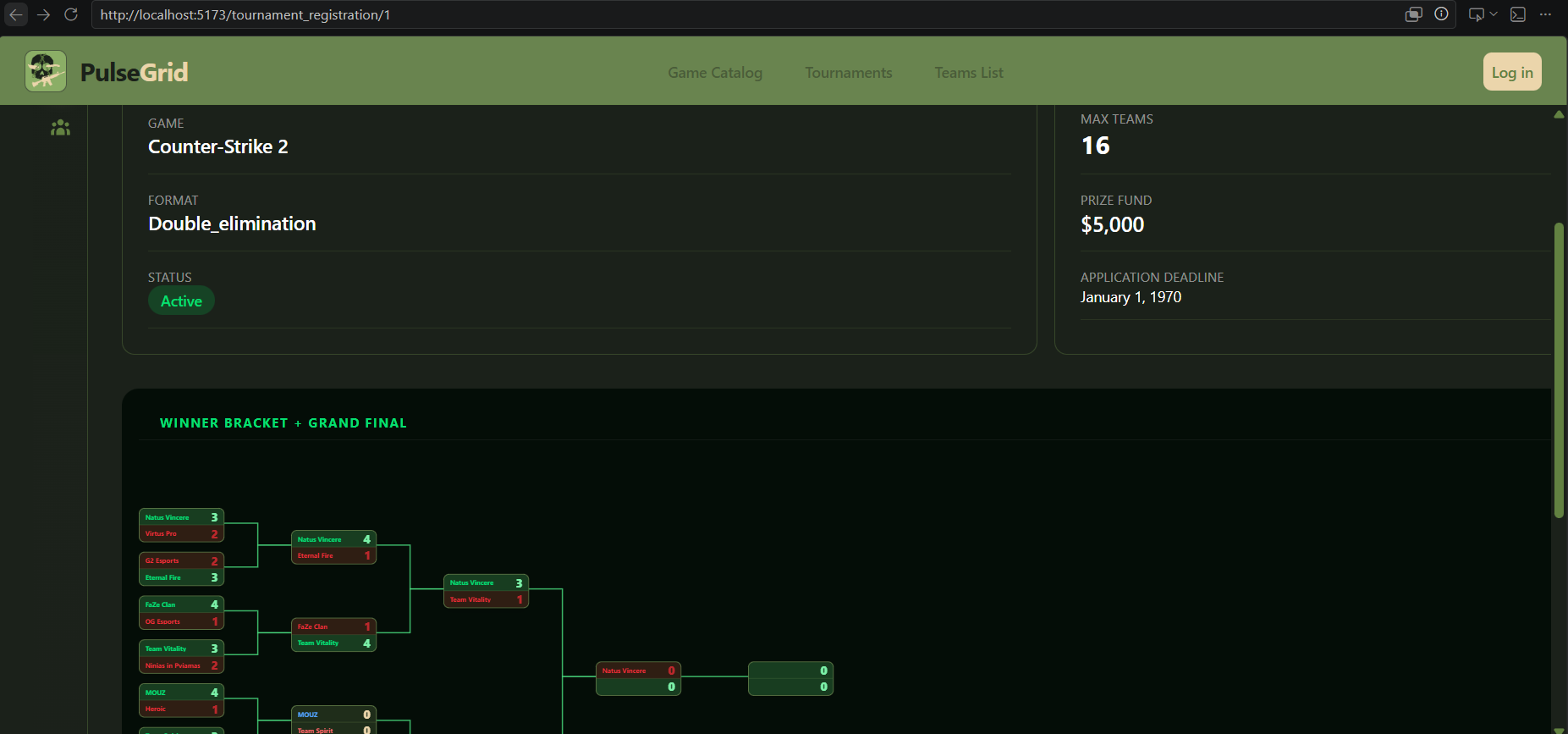This screenshot has width=1568, height=734.
Task: Select Natus Vincere in semifinal against Team Vitality
Action: pos(486,582)
